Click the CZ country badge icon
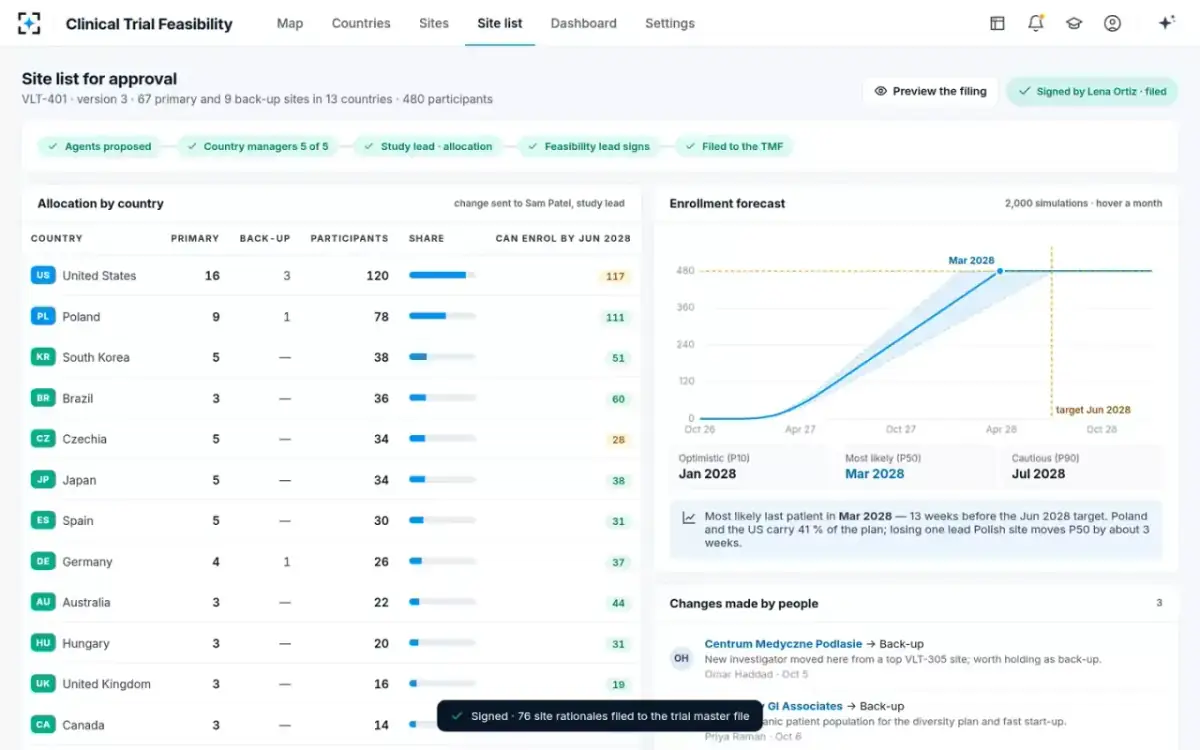This screenshot has height=750, width=1200. coord(43,439)
